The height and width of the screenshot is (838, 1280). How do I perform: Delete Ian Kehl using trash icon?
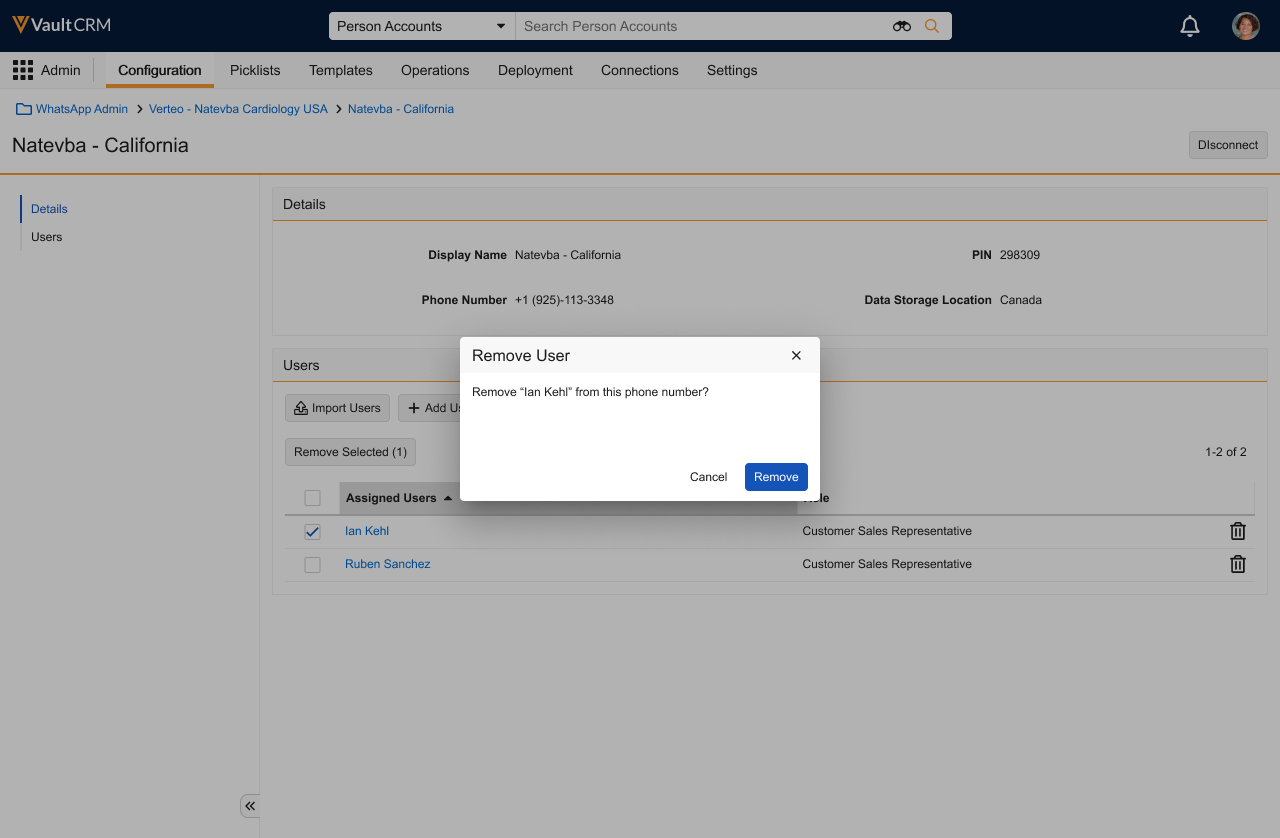click(x=1237, y=531)
